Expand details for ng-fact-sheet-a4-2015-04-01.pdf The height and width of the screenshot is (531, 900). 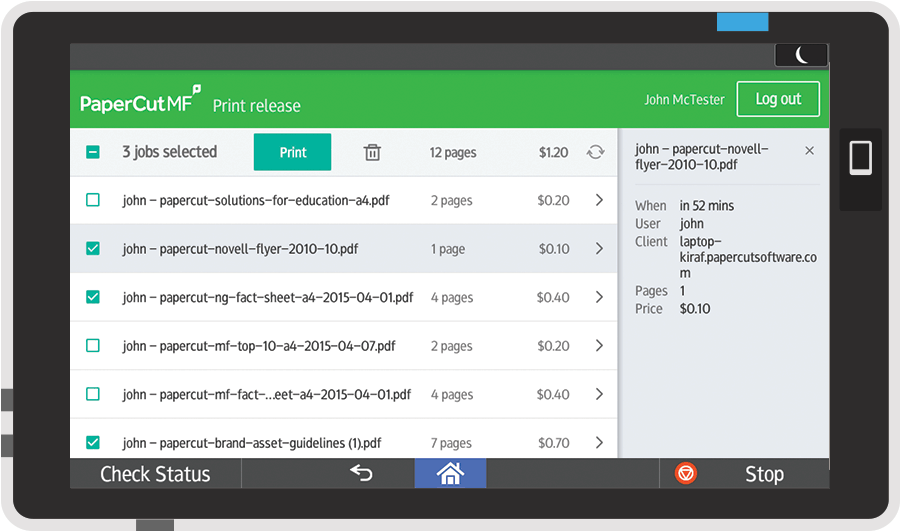(599, 297)
